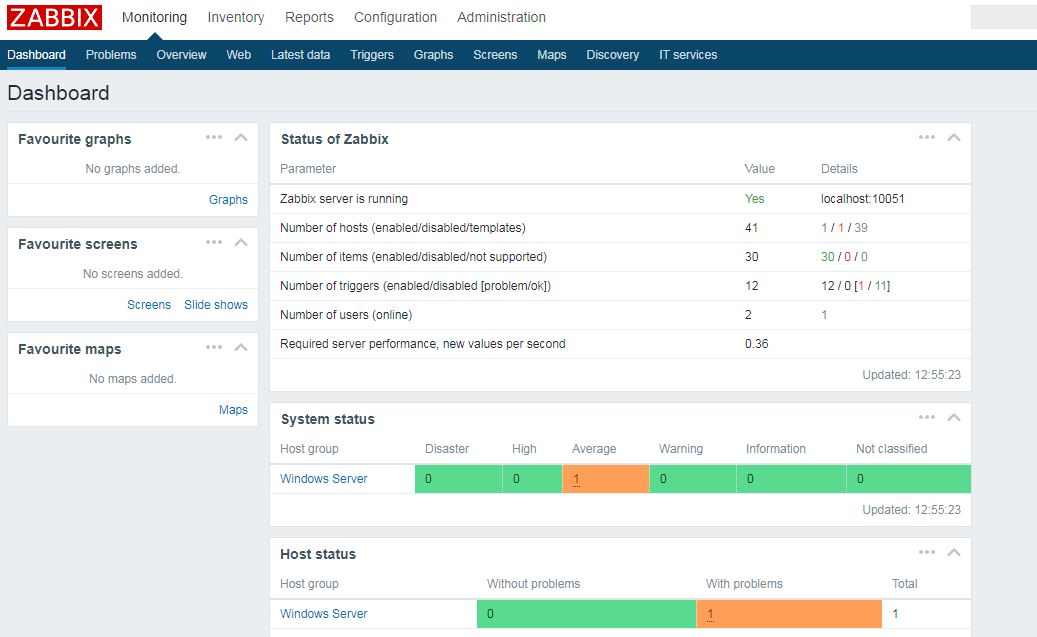Click the orange With problems cell
The image size is (1037, 637).
(x=789, y=614)
